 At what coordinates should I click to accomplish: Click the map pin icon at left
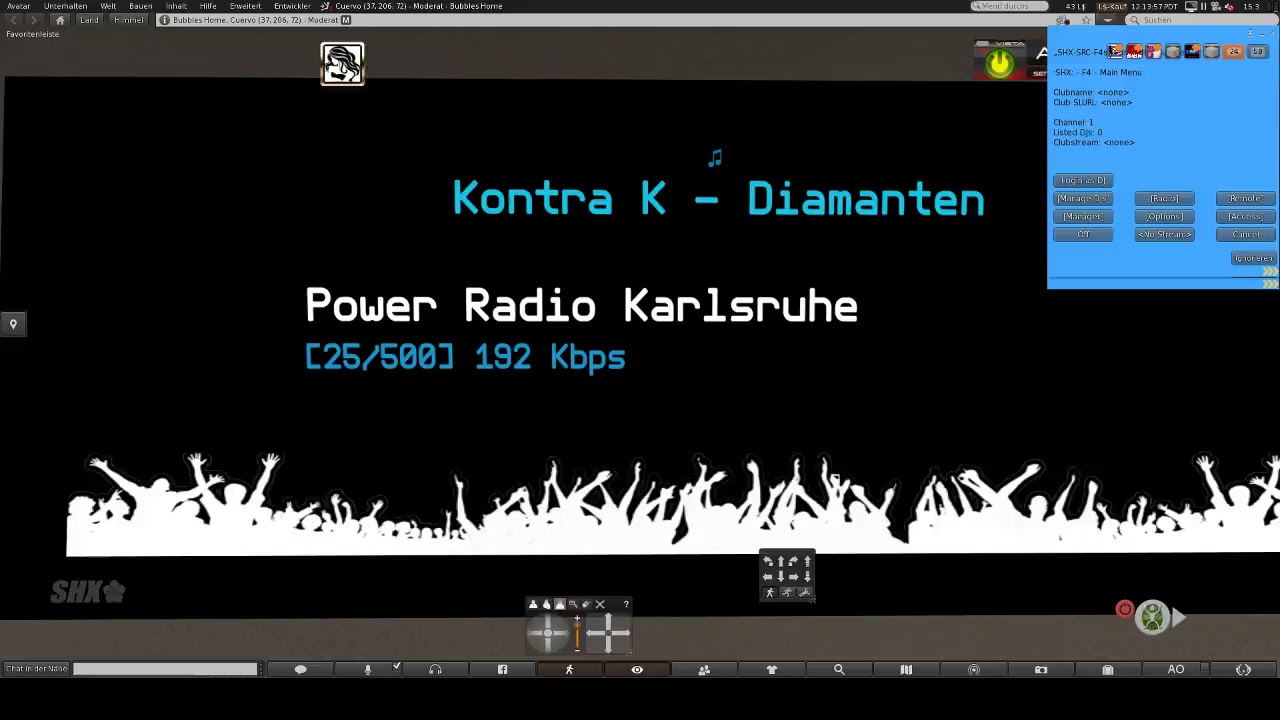13,323
